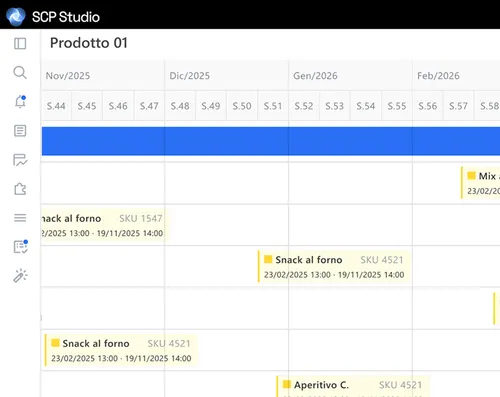
Task: Click SKU 4521 label on Aperitivo C. card
Action: tap(400, 385)
